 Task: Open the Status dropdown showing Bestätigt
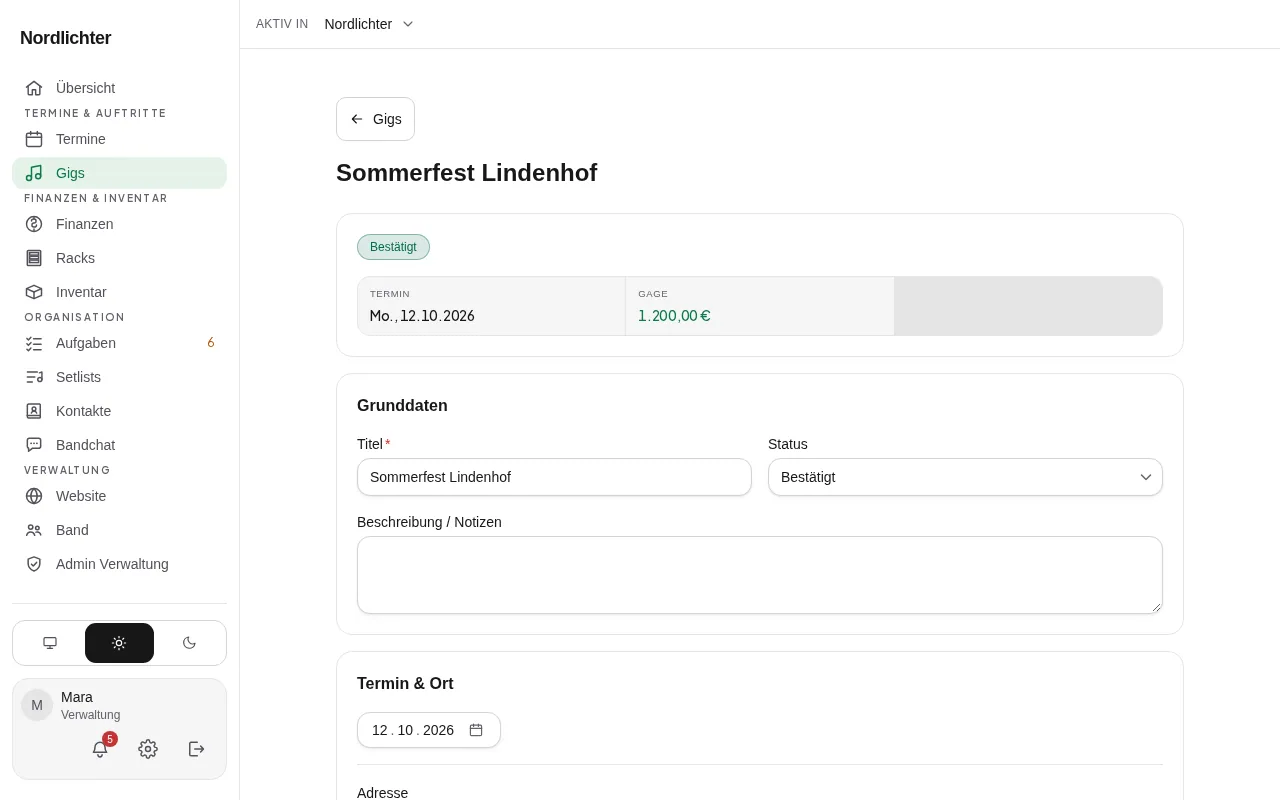pyautogui.click(x=965, y=477)
